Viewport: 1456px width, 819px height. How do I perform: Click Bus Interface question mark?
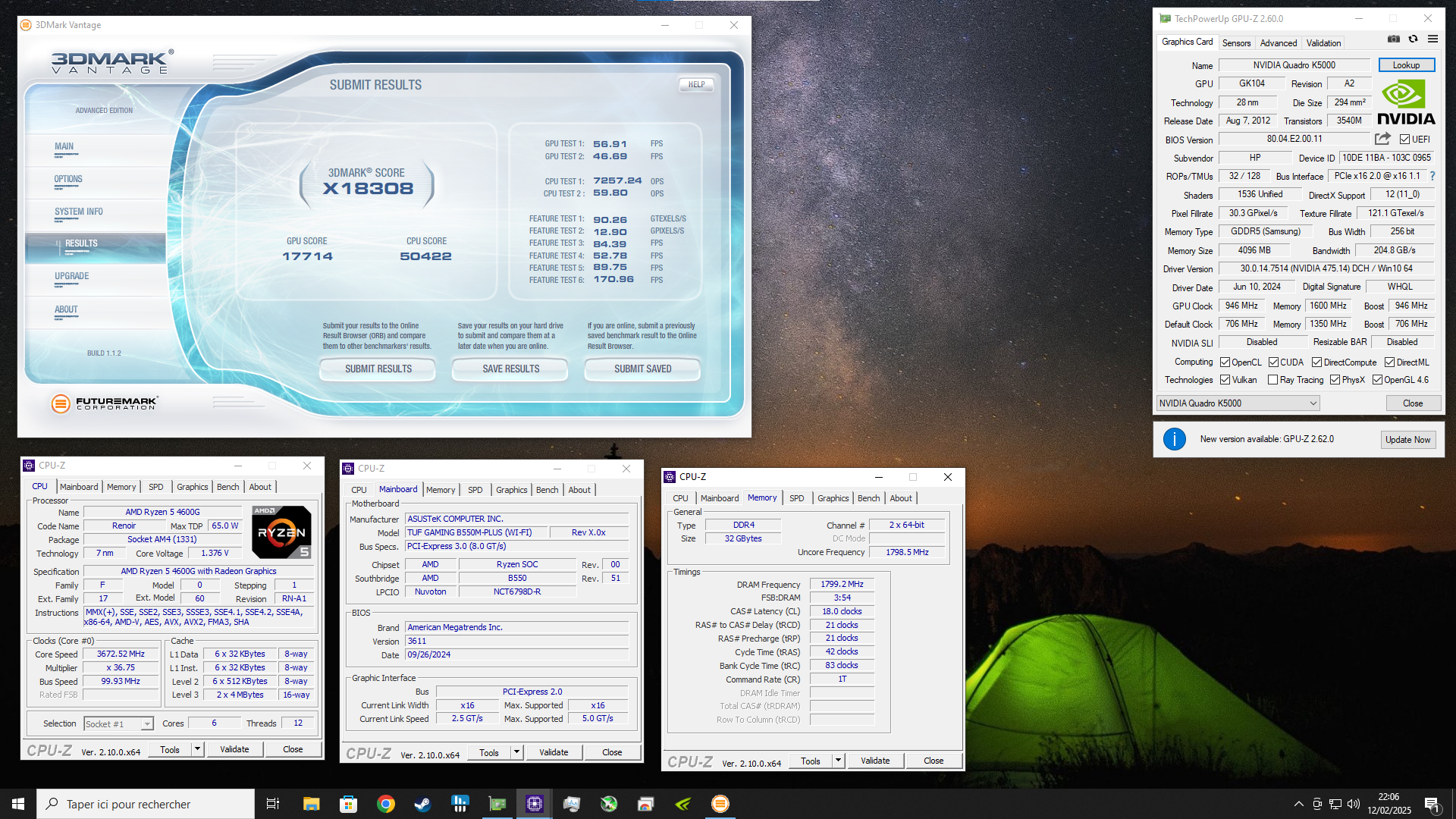(1432, 176)
